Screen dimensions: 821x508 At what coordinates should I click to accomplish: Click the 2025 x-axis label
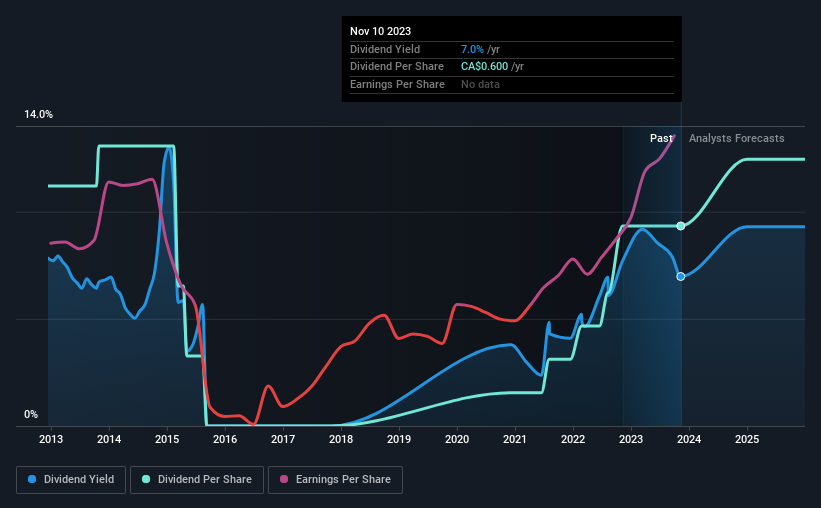point(747,439)
